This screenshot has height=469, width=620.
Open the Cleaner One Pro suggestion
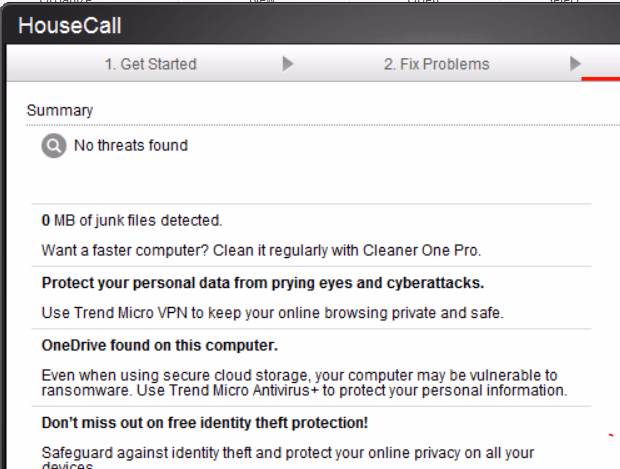[260, 249]
